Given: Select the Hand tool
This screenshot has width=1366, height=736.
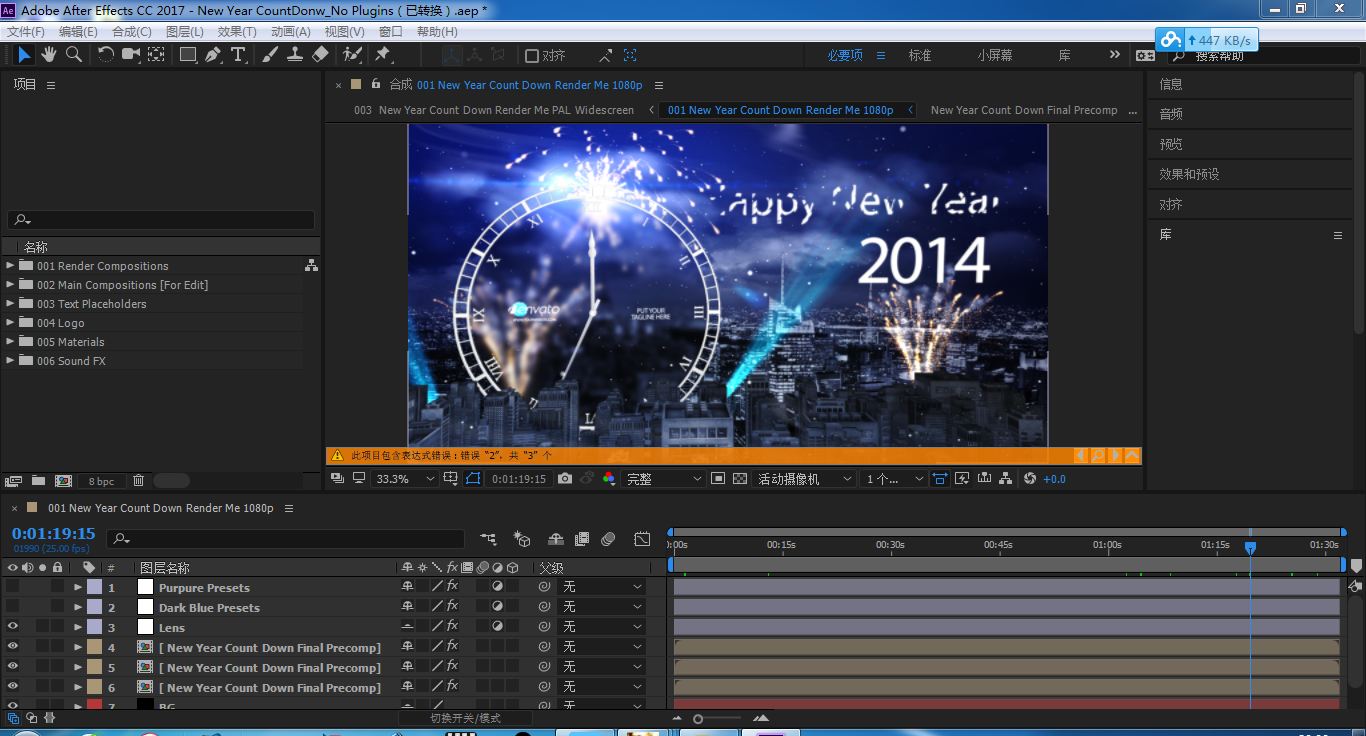Looking at the screenshot, I should tap(48, 55).
